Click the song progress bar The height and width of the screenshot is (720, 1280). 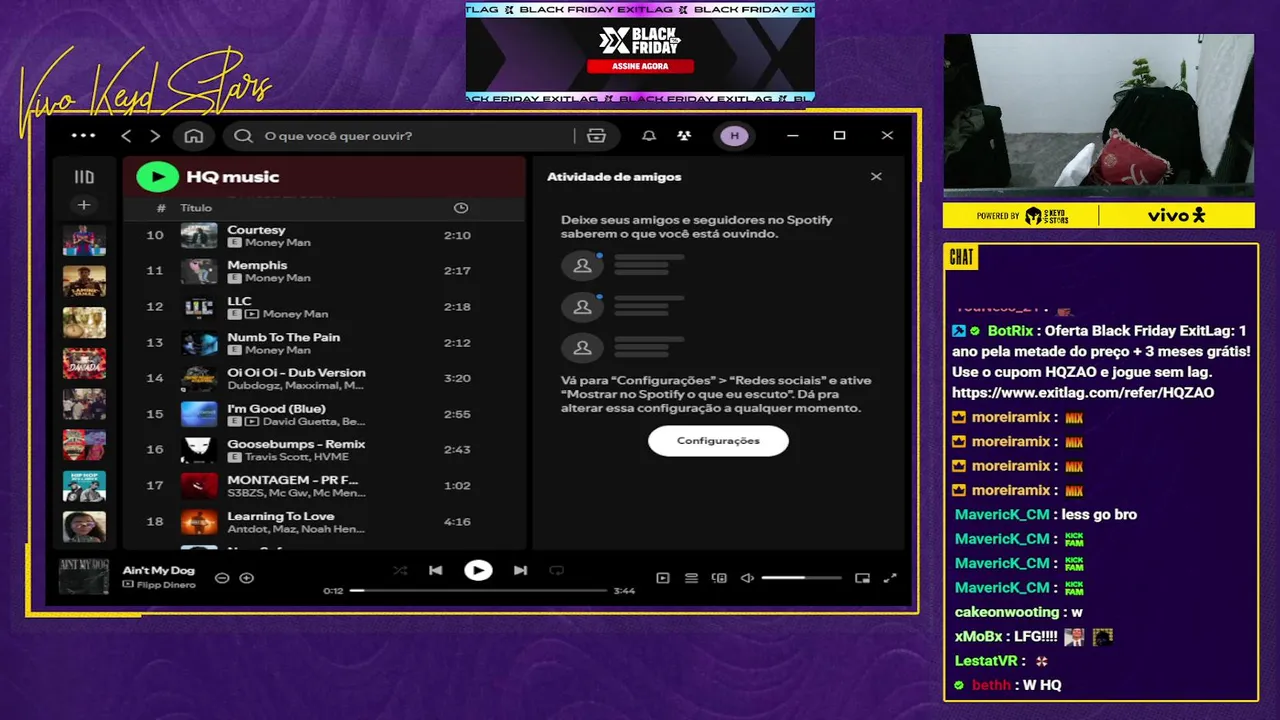click(478, 590)
